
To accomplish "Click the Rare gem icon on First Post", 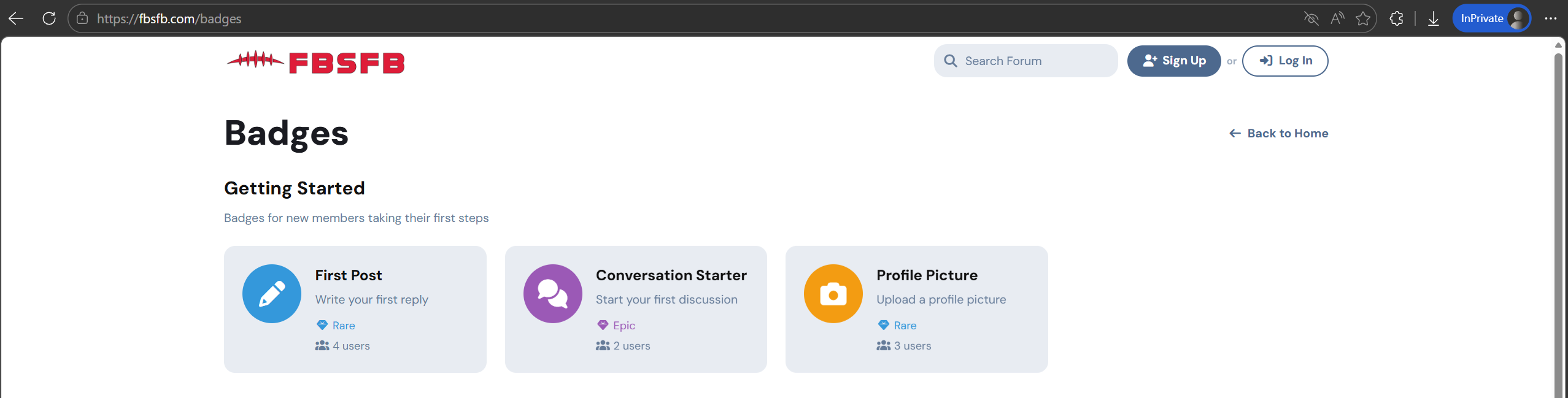I will [x=322, y=325].
